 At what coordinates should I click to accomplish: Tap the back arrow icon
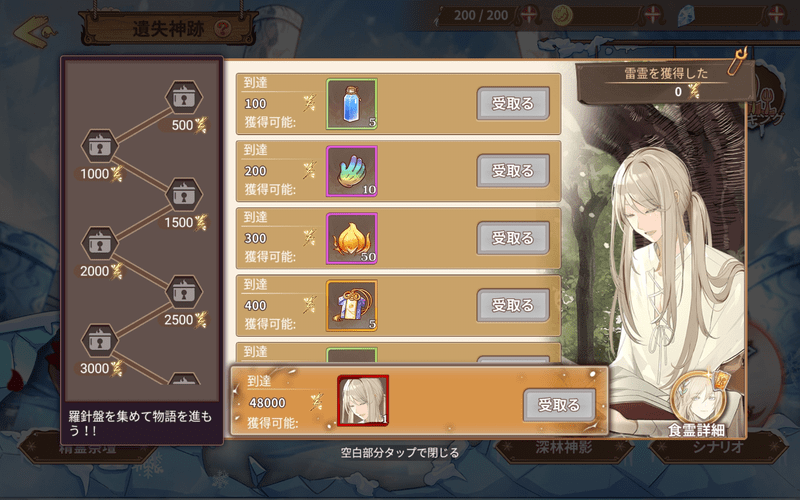[34, 31]
